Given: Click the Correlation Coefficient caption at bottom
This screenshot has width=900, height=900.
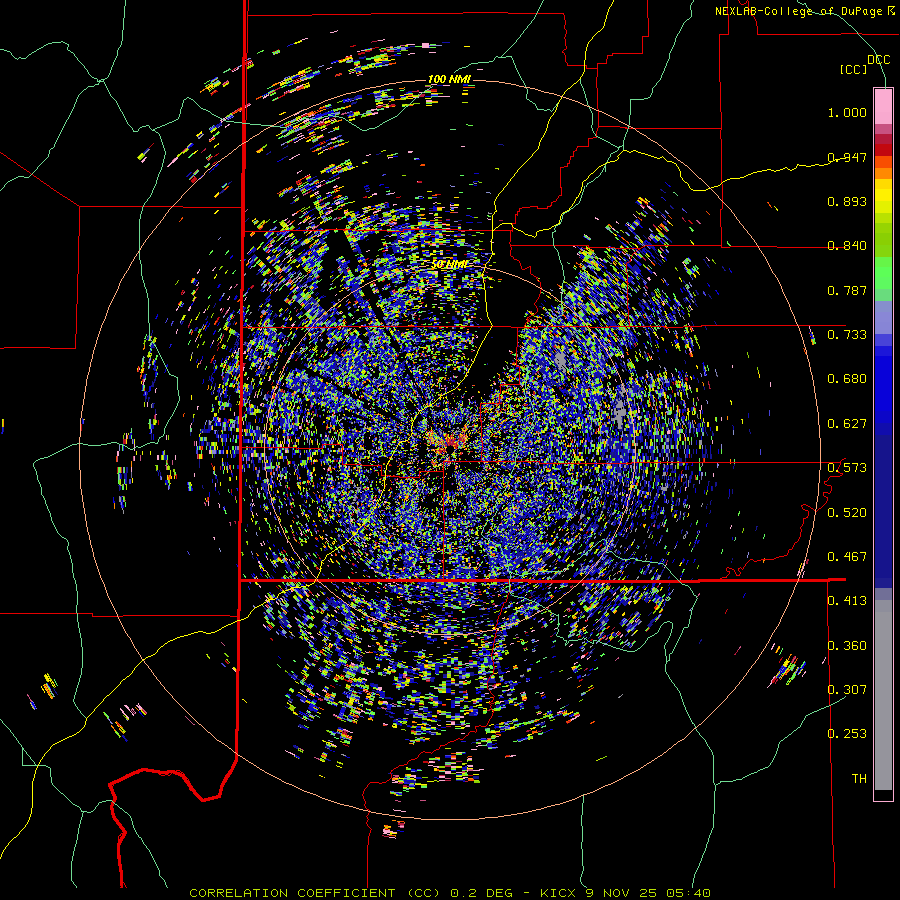Looking at the screenshot, I should pyautogui.click(x=450, y=893).
